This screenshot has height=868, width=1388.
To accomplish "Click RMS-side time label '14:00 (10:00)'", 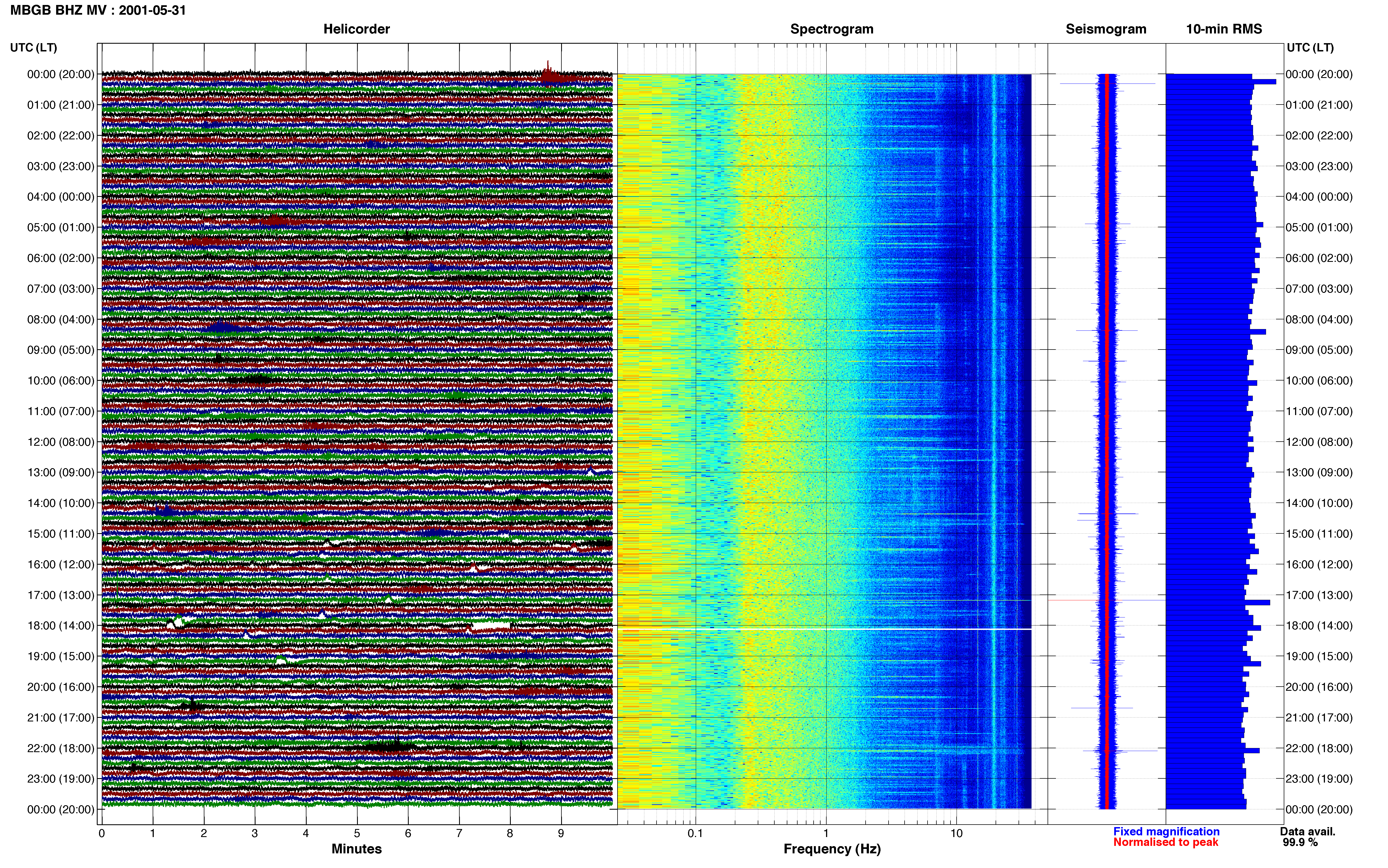I will click(1319, 504).
